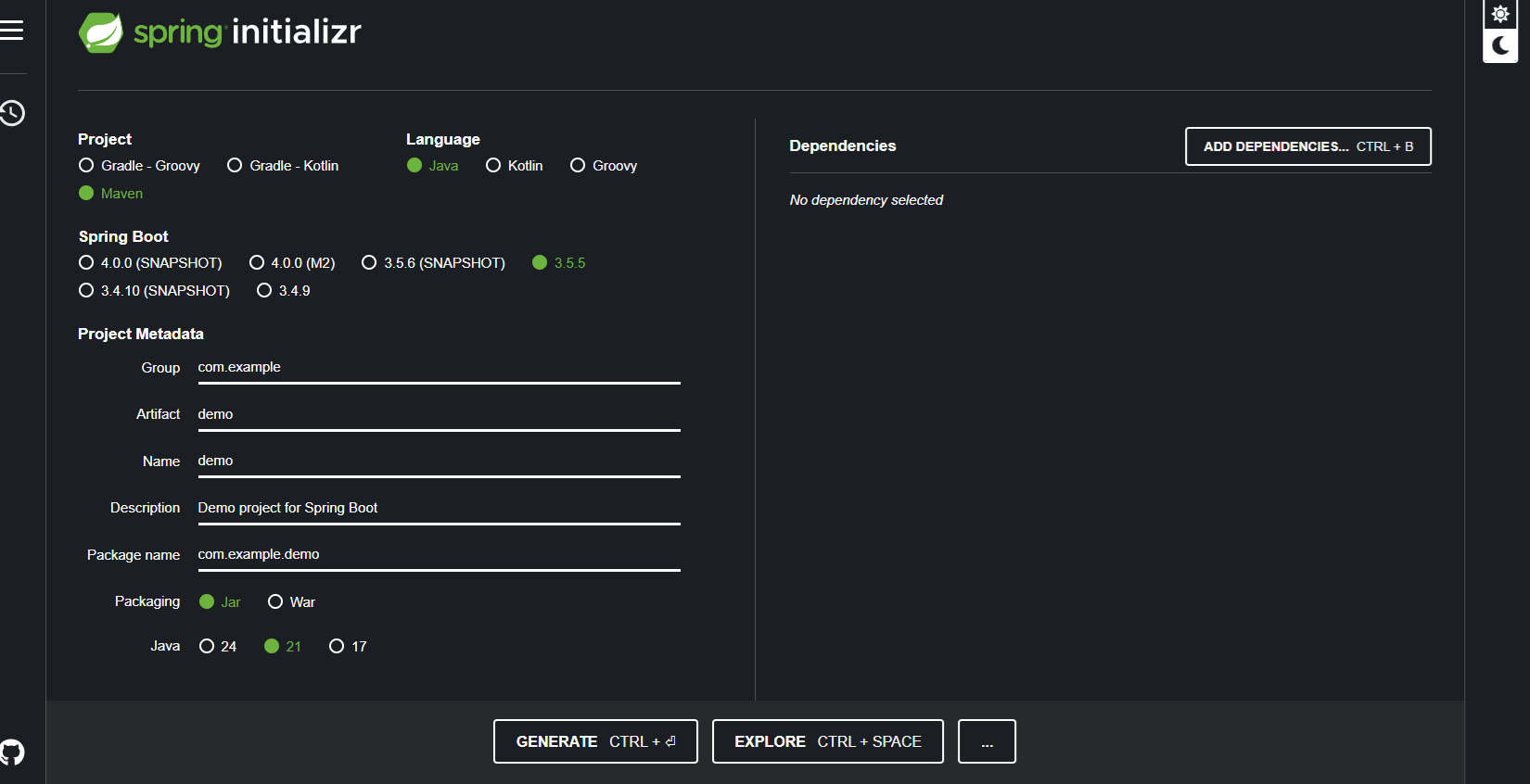Select Spring Boot 3.4.9
Screen dimensions: 1530x784
pos(284,291)
